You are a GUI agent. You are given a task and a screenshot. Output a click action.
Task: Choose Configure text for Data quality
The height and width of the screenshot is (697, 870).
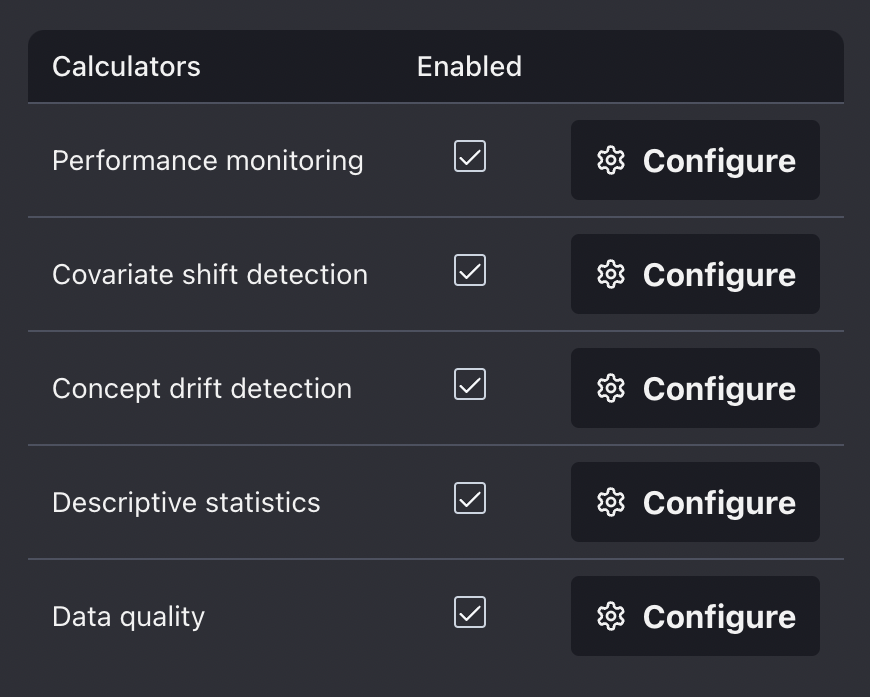719,617
